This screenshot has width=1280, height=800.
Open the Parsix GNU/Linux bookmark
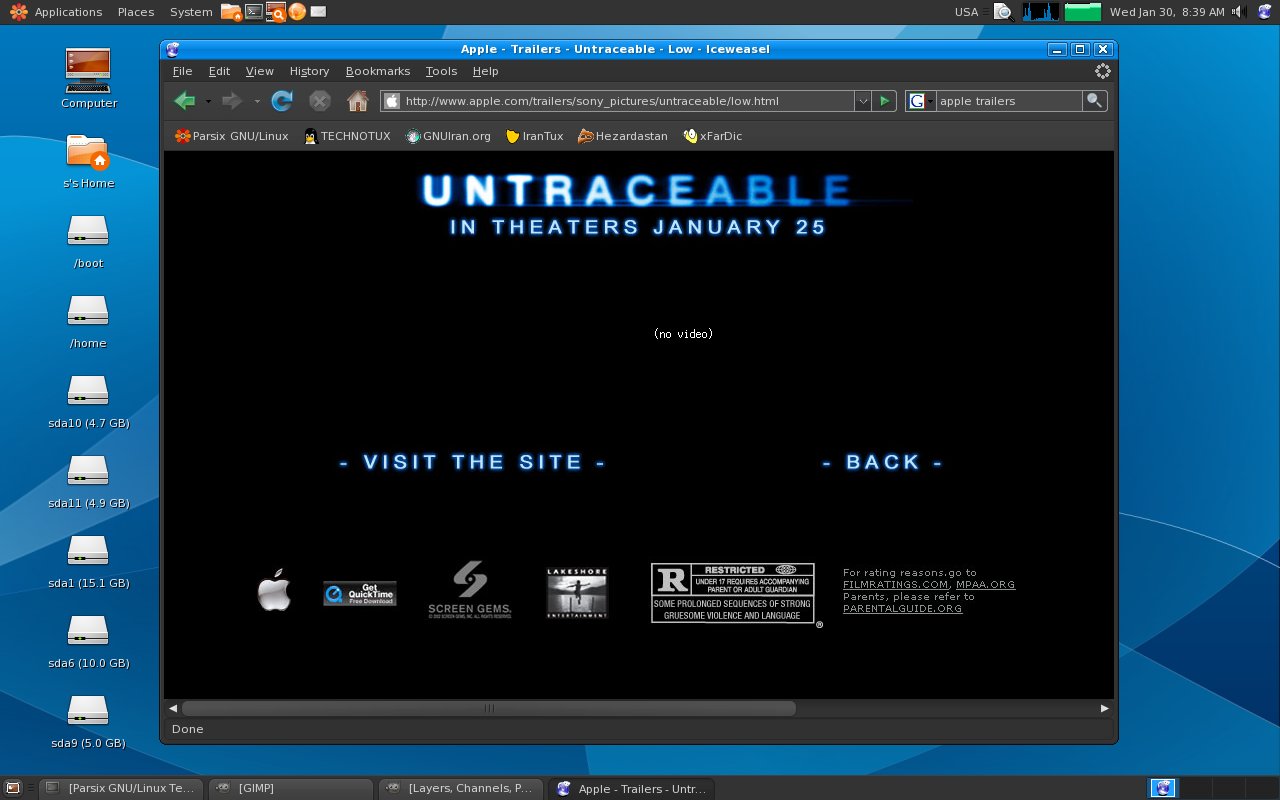tap(231, 136)
